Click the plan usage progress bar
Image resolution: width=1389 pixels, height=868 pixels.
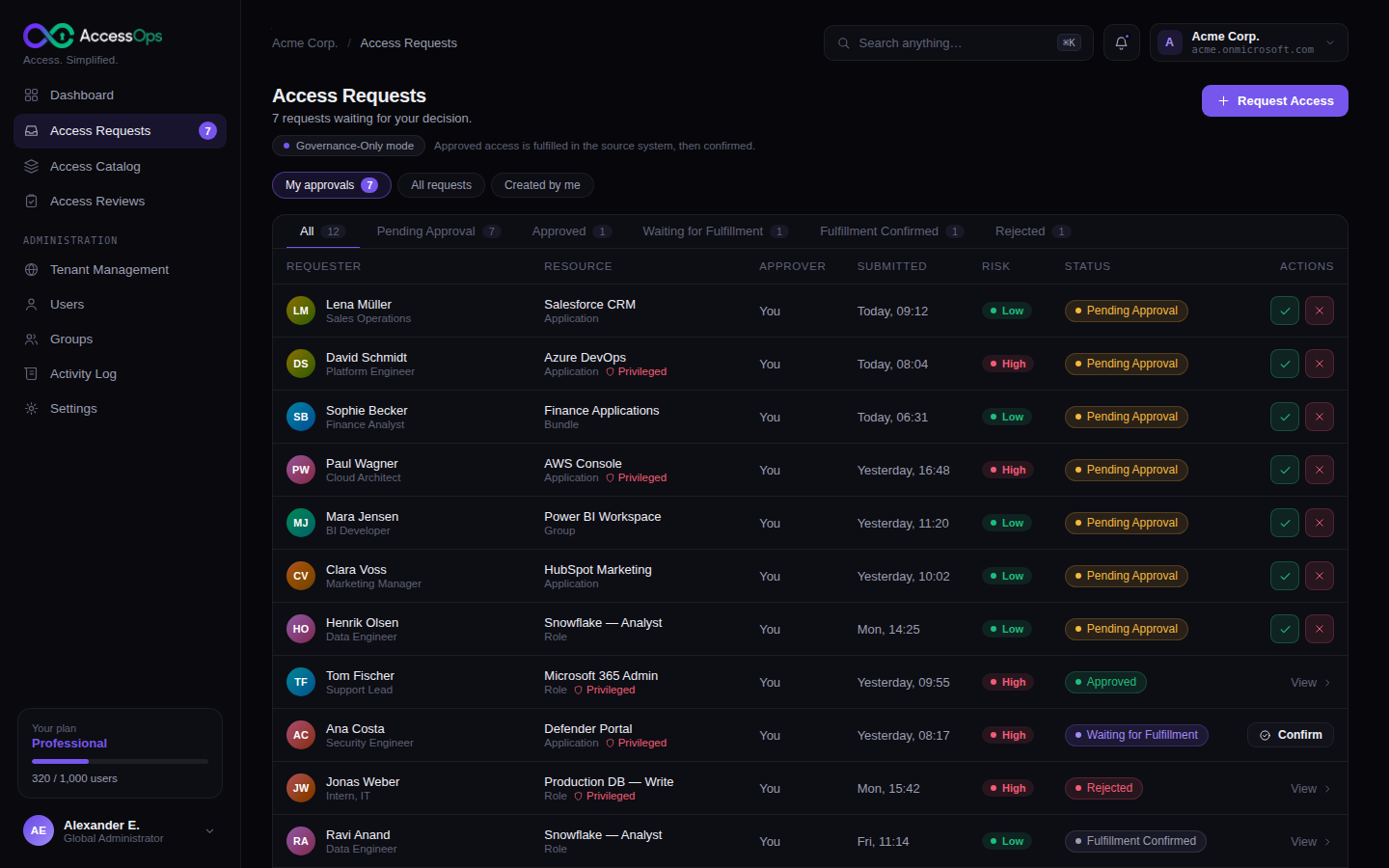pos(120,762)
